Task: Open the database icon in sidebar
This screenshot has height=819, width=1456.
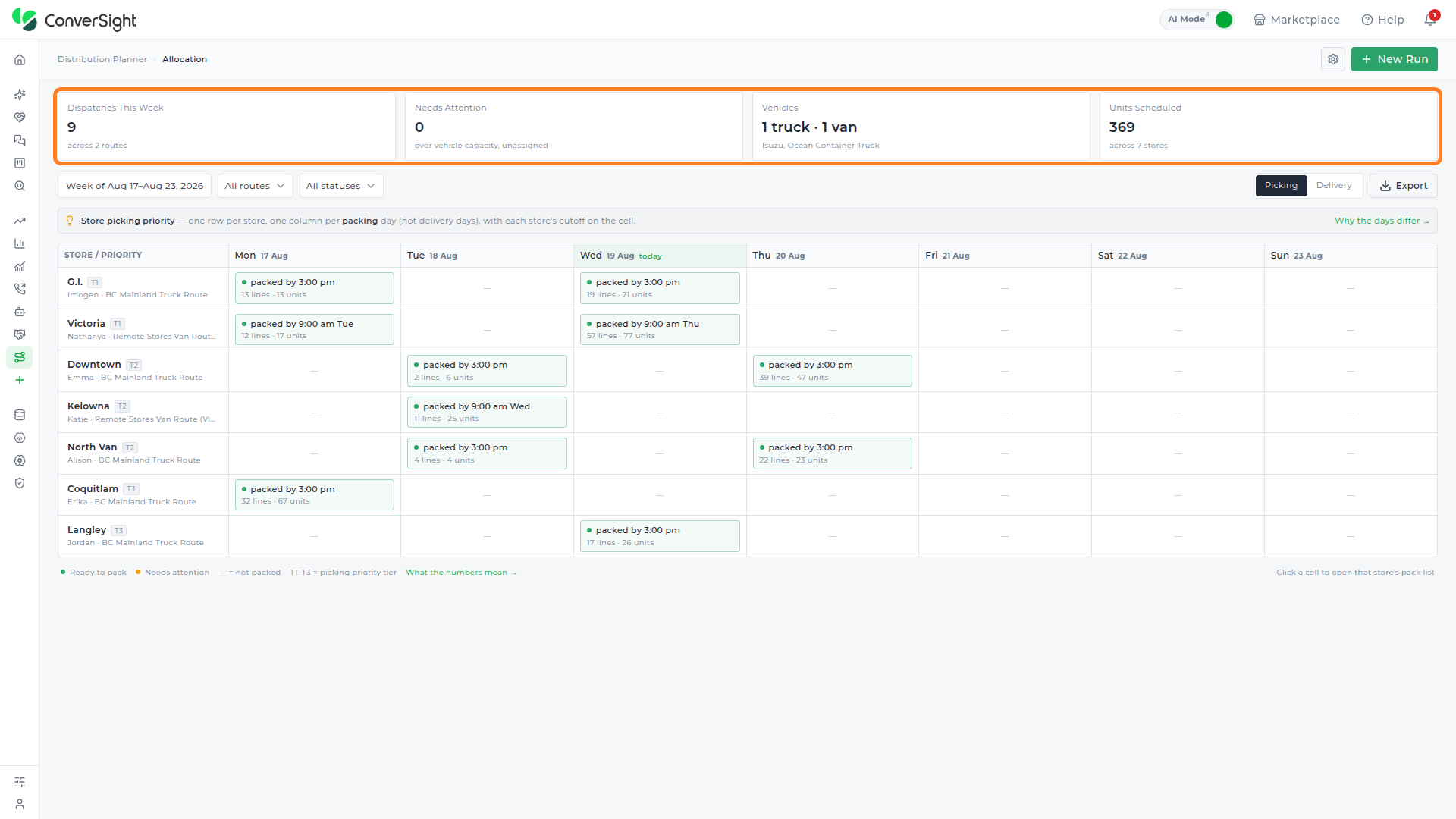Action: click(x=20, y=415)
